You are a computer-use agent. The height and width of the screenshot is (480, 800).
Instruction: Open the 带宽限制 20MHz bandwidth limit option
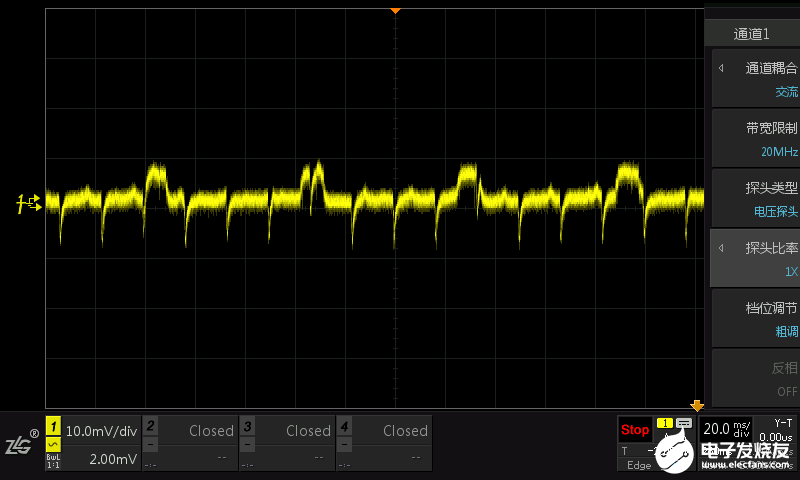(756, 139)
